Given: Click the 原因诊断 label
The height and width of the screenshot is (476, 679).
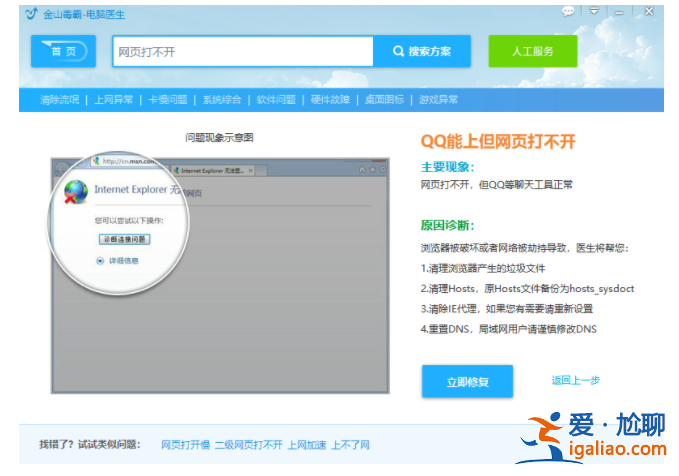Looking at the screenshot, I should (x=447, y=225).
